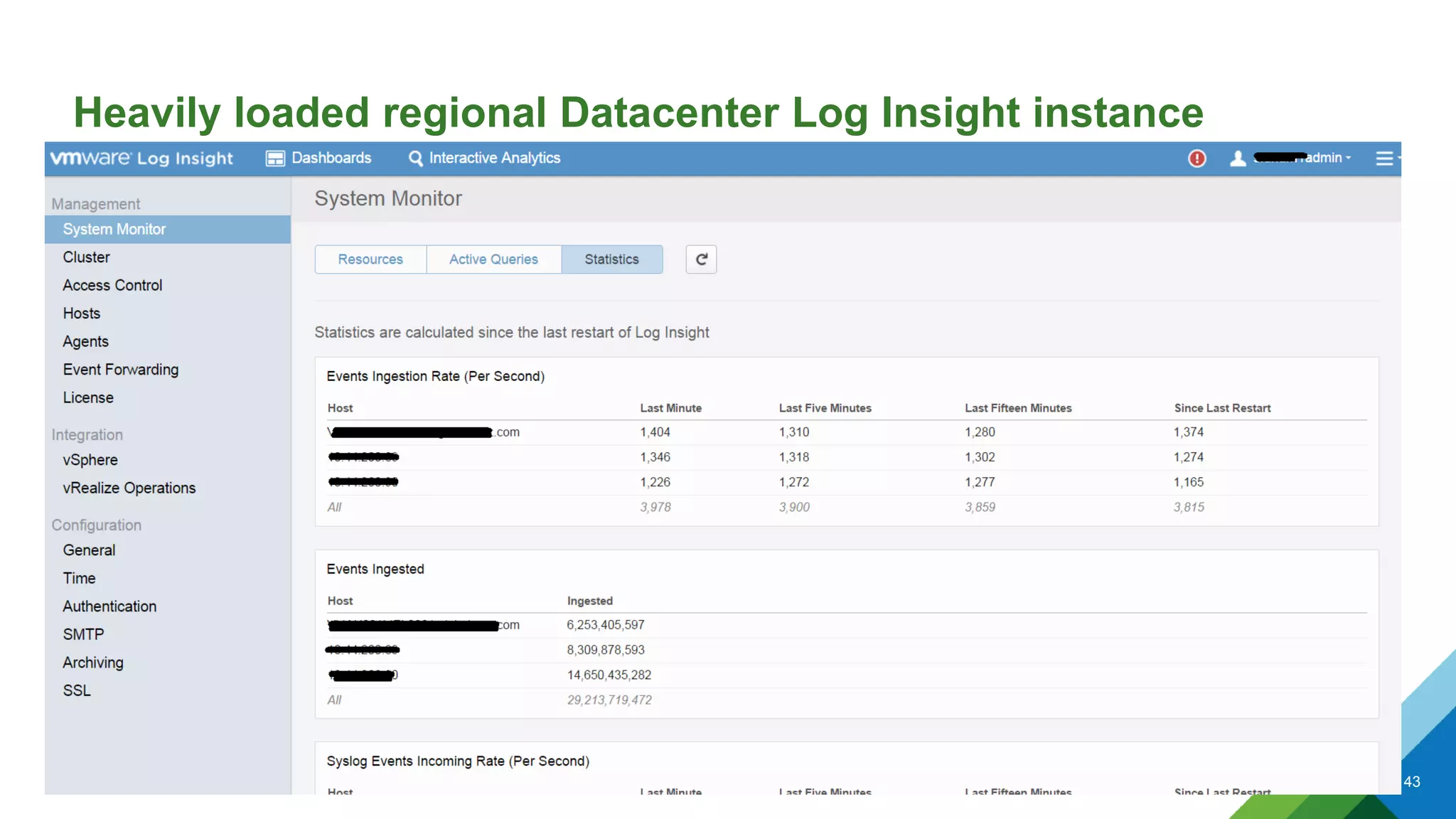Screen dimensions: 1456x819
Task: Open Authentication configuration
Action: point(109,606)
